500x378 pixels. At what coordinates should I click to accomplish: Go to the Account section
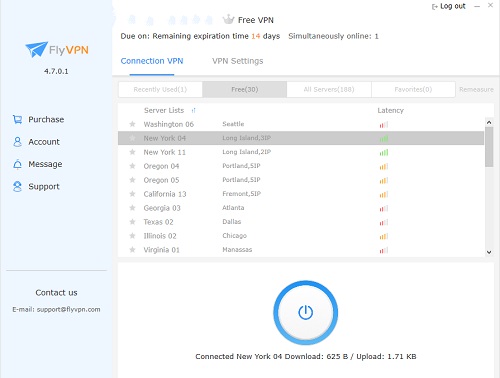[36, 142]
